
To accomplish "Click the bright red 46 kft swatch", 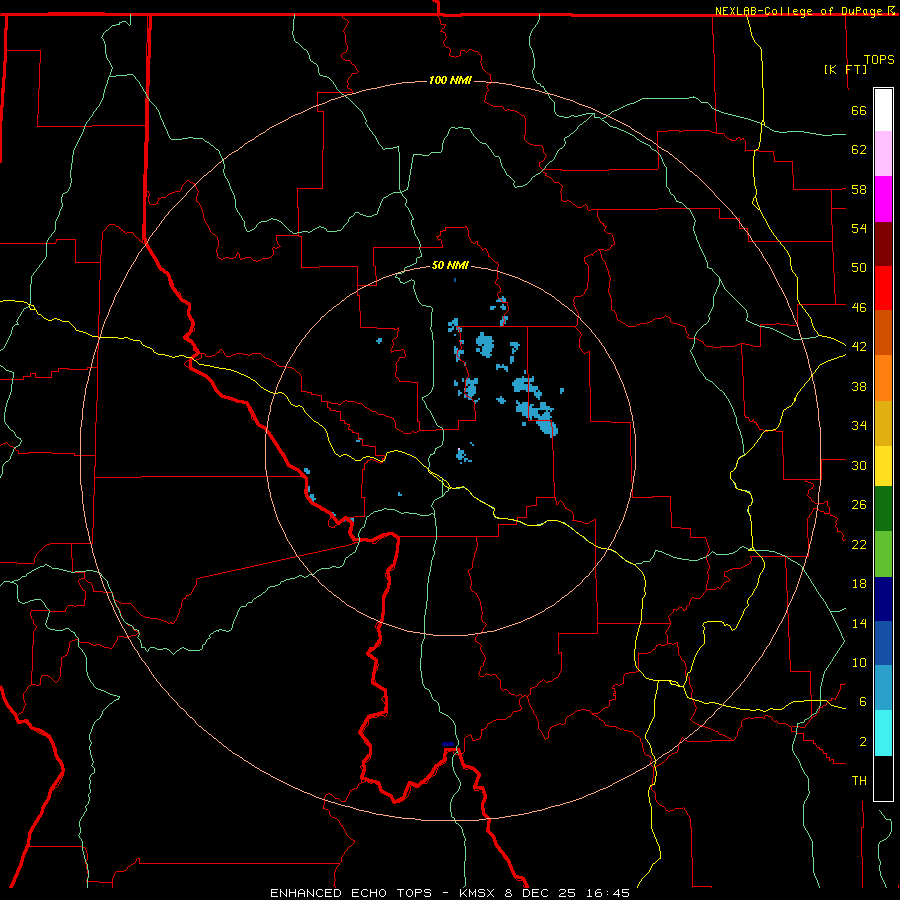I will (883, 288).
